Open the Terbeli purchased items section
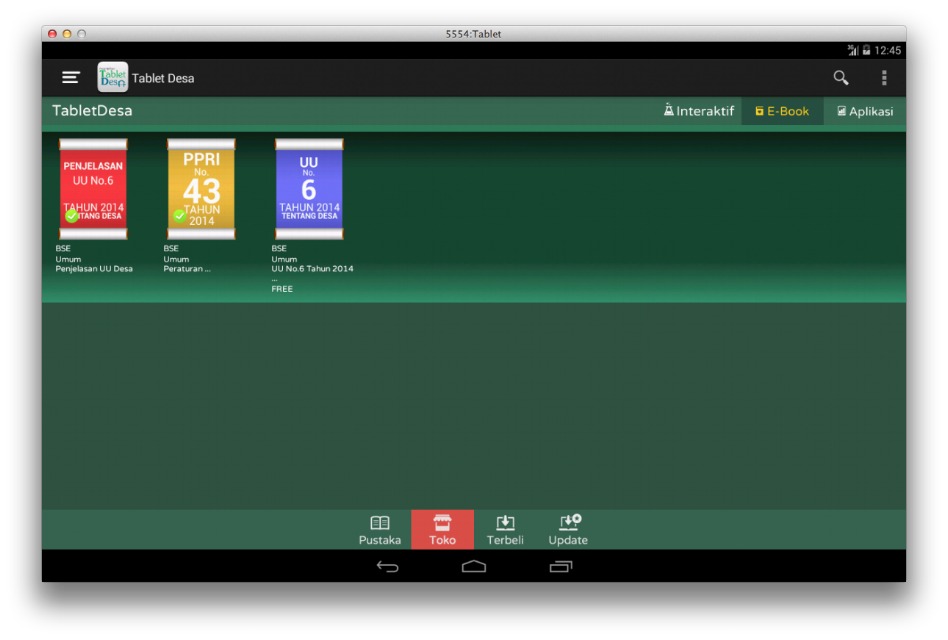The width and height of the screenshot is (948, 640). pos(505,530)
